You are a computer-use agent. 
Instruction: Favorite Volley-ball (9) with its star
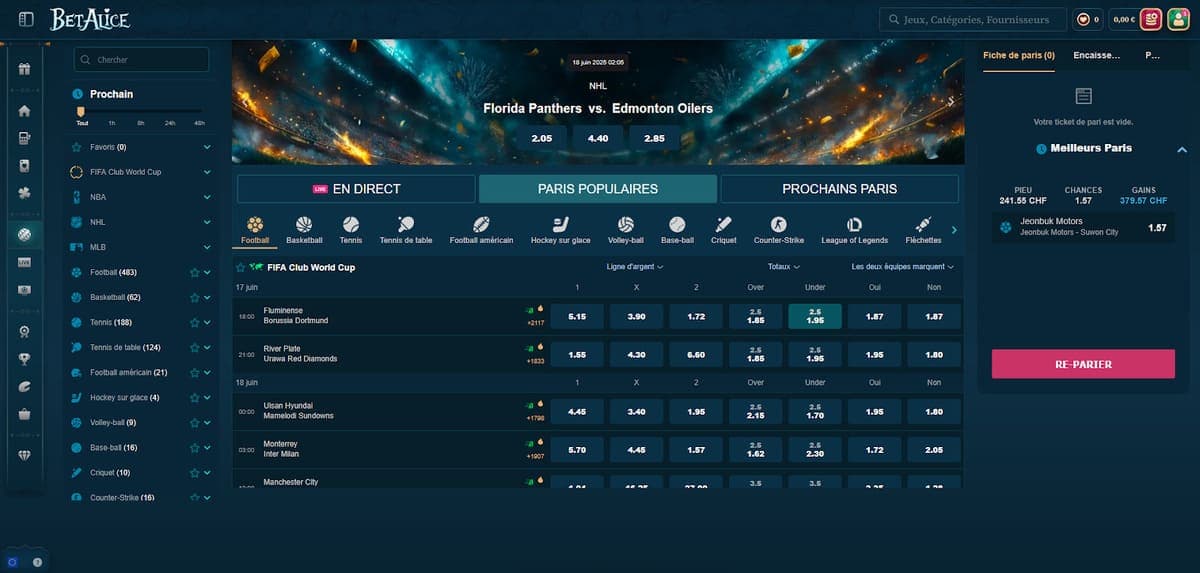[195, 422]
